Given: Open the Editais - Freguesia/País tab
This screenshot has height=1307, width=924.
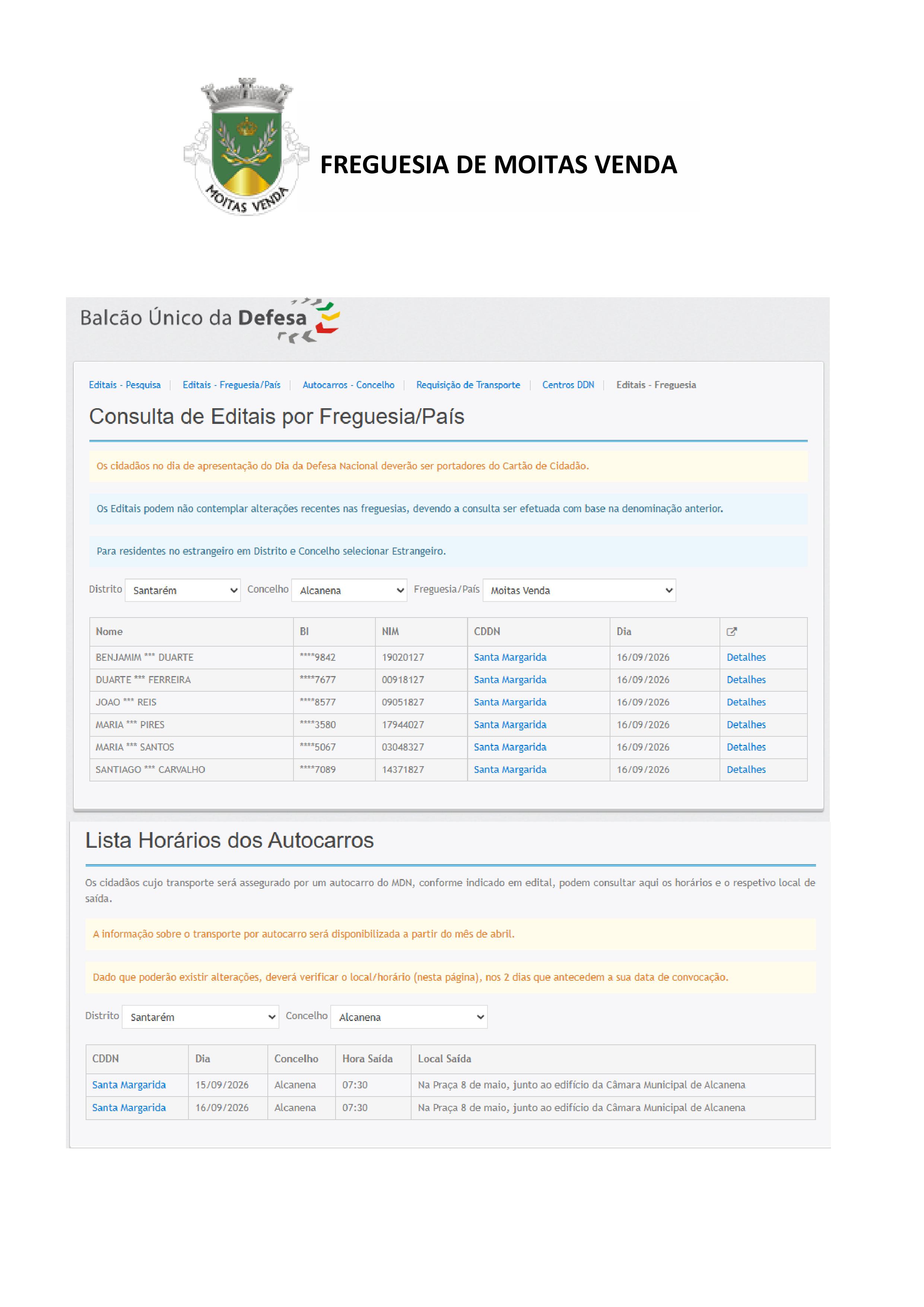Looking at the screenshot, I should click(x=232, y=385).
